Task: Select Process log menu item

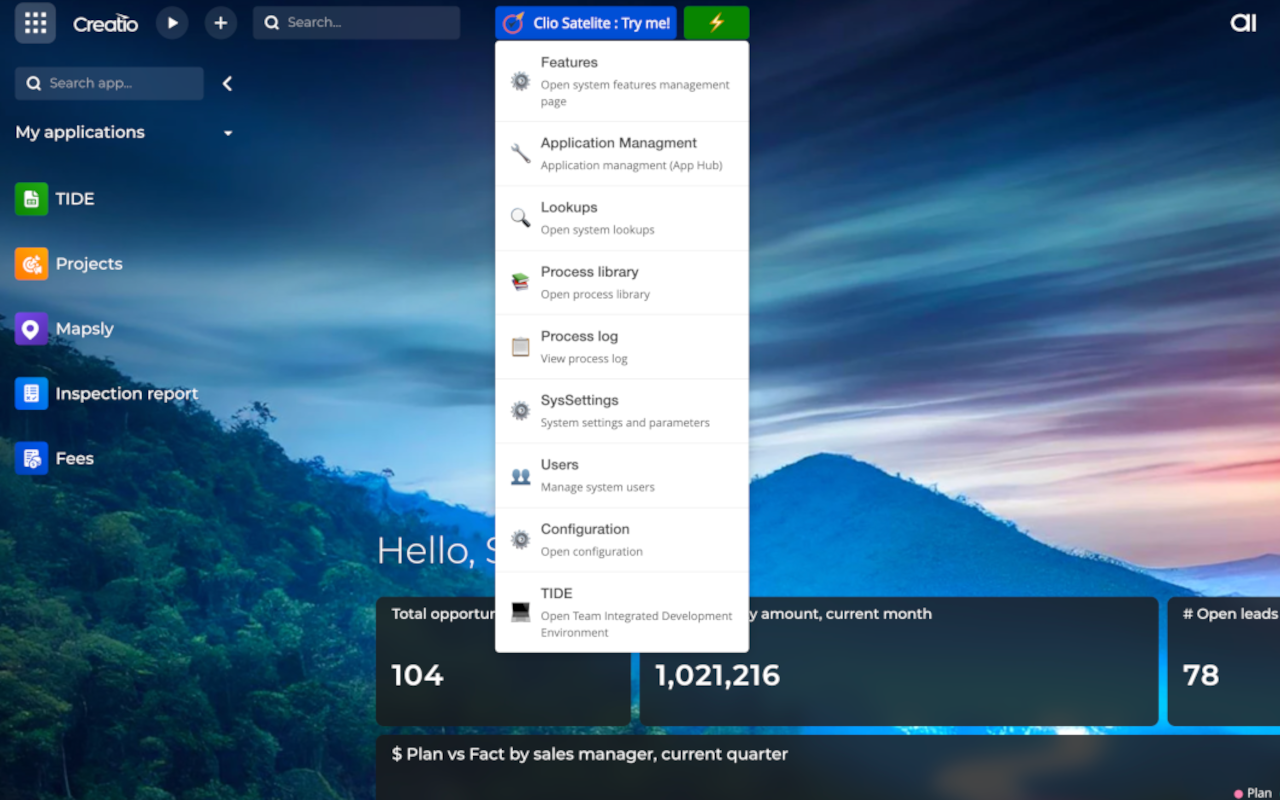Action: 622,347
